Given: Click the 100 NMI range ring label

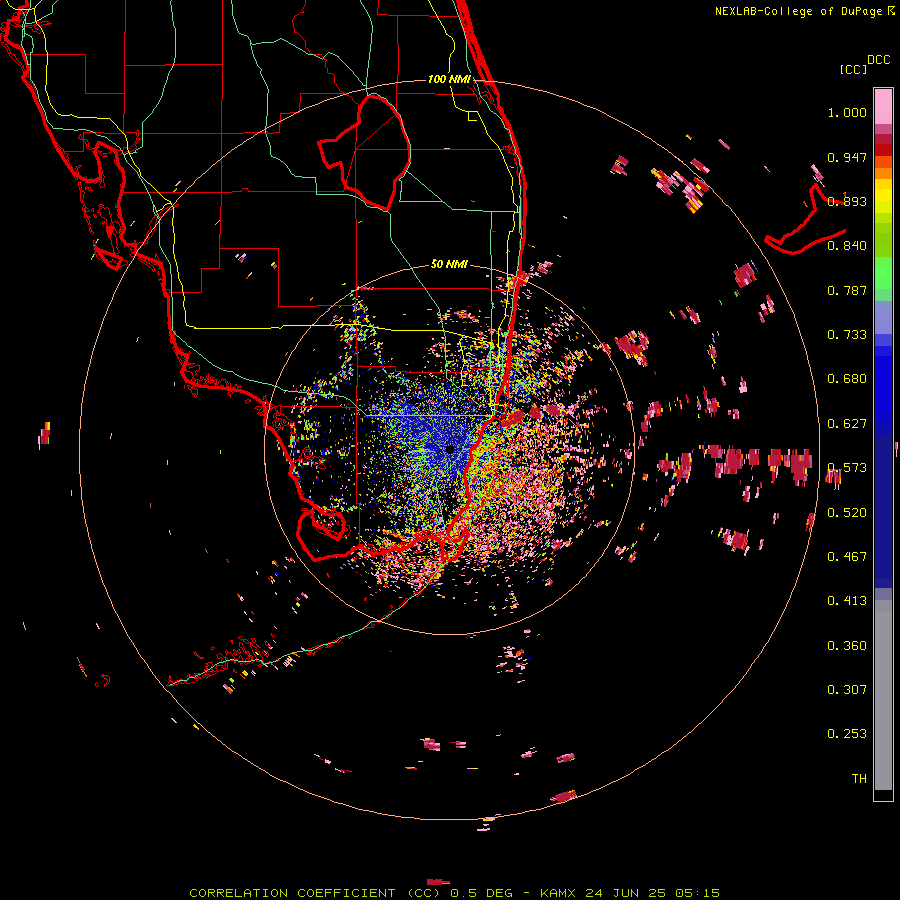Looking at the screenshot, I should click(449, 79).
